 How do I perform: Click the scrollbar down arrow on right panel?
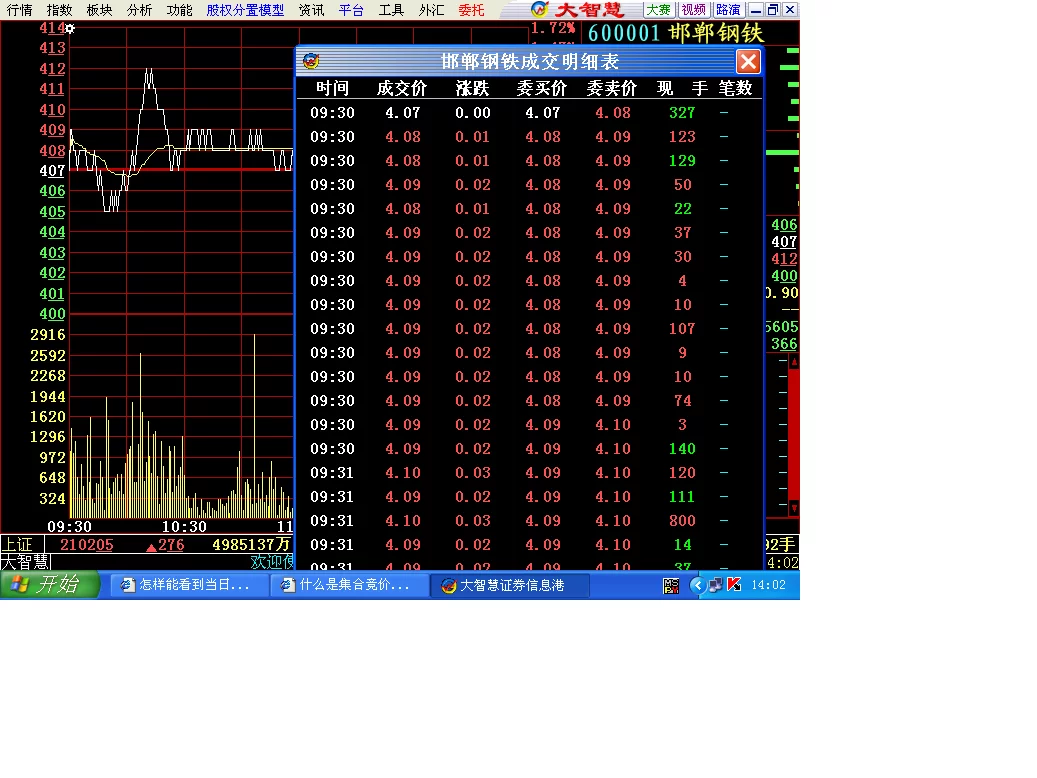794,508
